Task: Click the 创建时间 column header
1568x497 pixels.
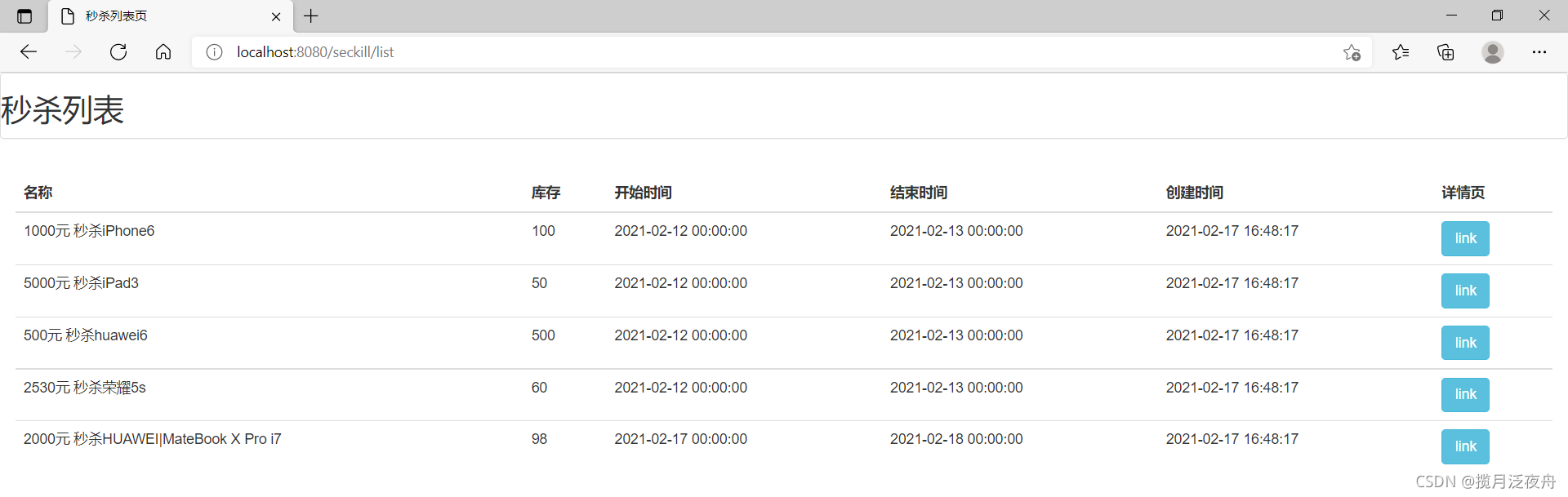Action: (x=1195, y=193)
